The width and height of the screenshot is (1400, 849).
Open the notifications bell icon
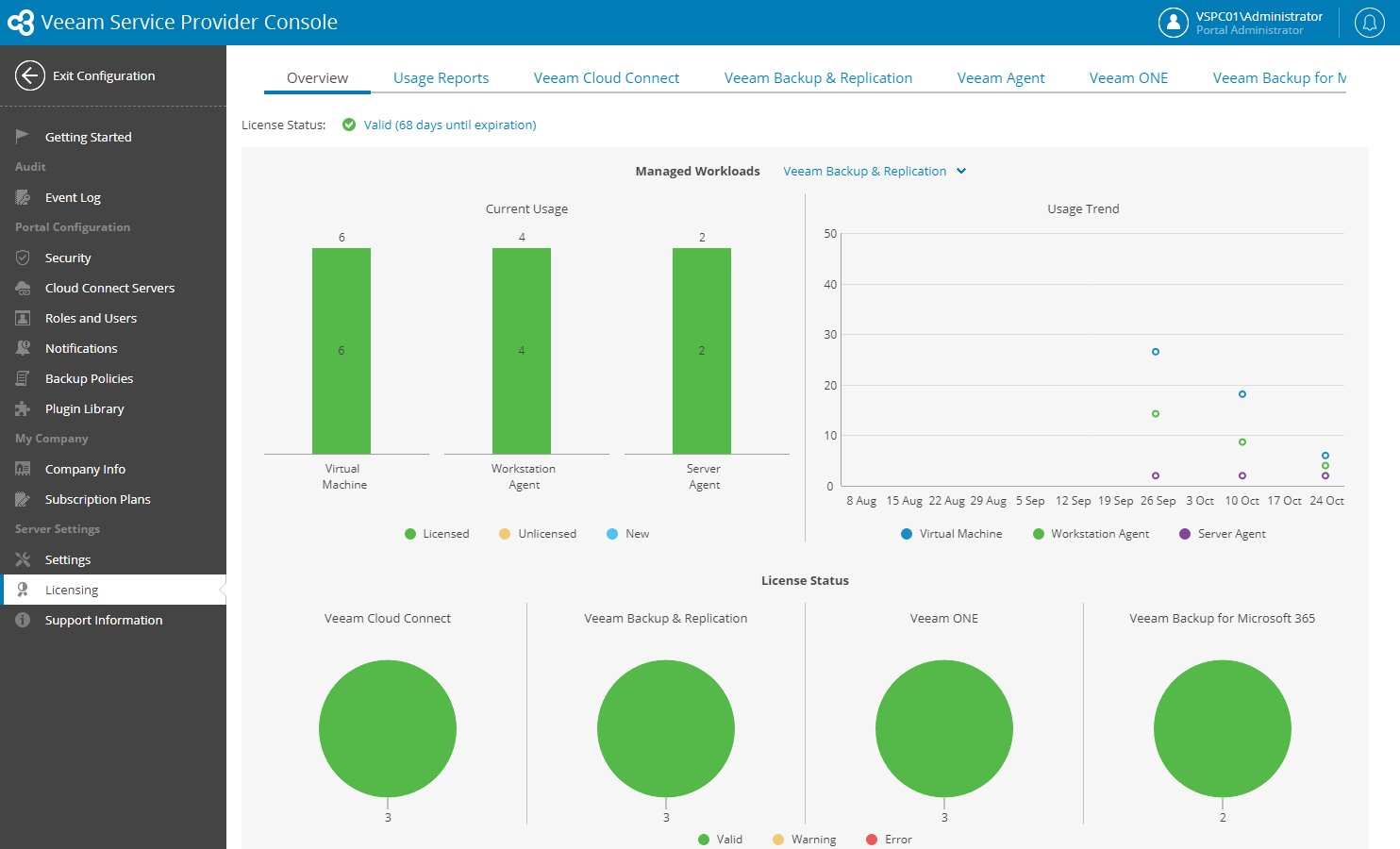point(1369,23)
